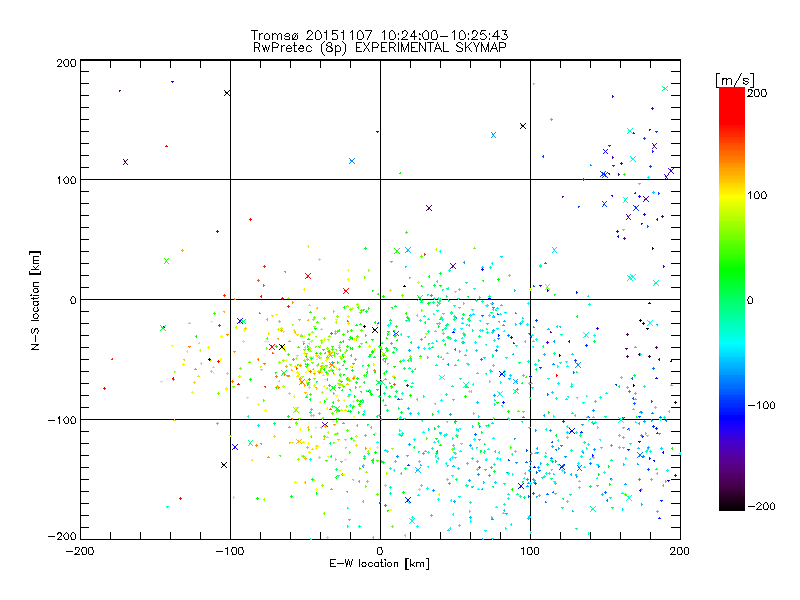This screenshot has width=800, height=600.
Task: Click the x-axis tick label '-100'
Action: (x=230, y=551)
